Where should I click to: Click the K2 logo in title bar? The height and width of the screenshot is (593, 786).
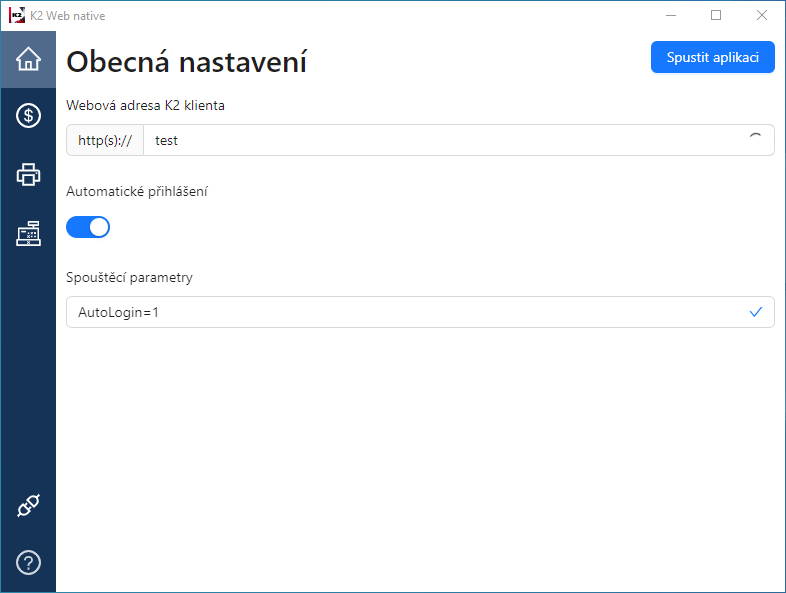[x=16, y=16]
